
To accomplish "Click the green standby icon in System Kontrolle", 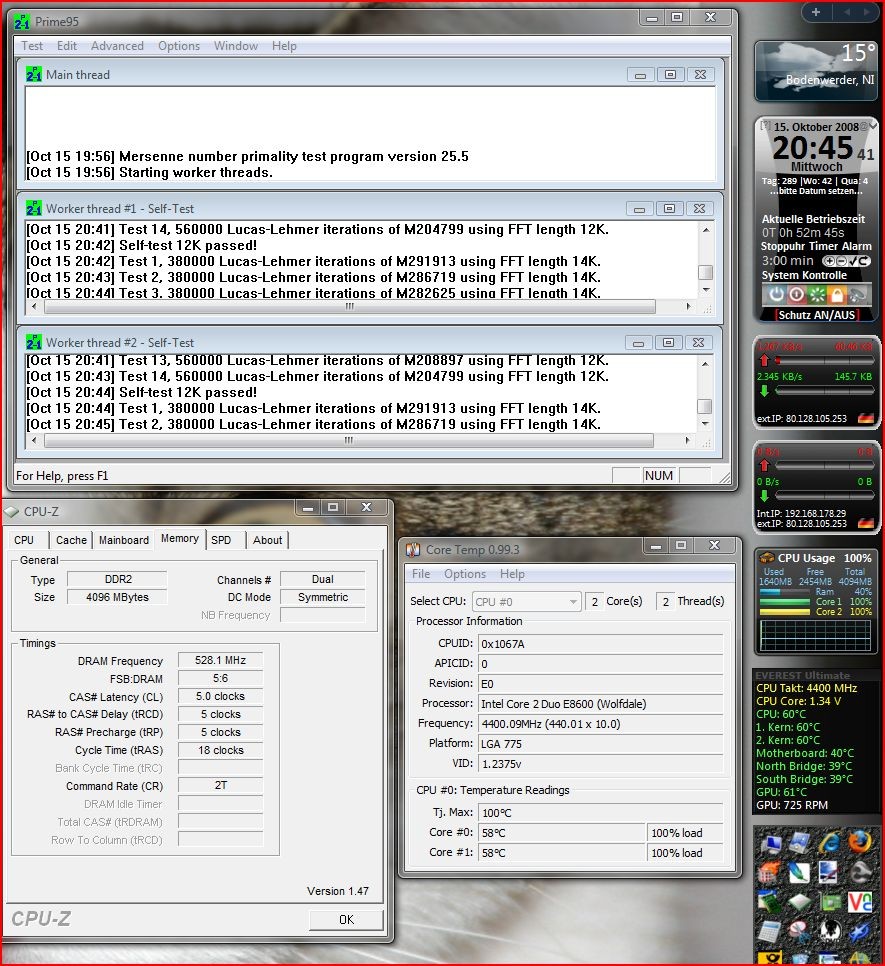I will (x=817, y=294).
